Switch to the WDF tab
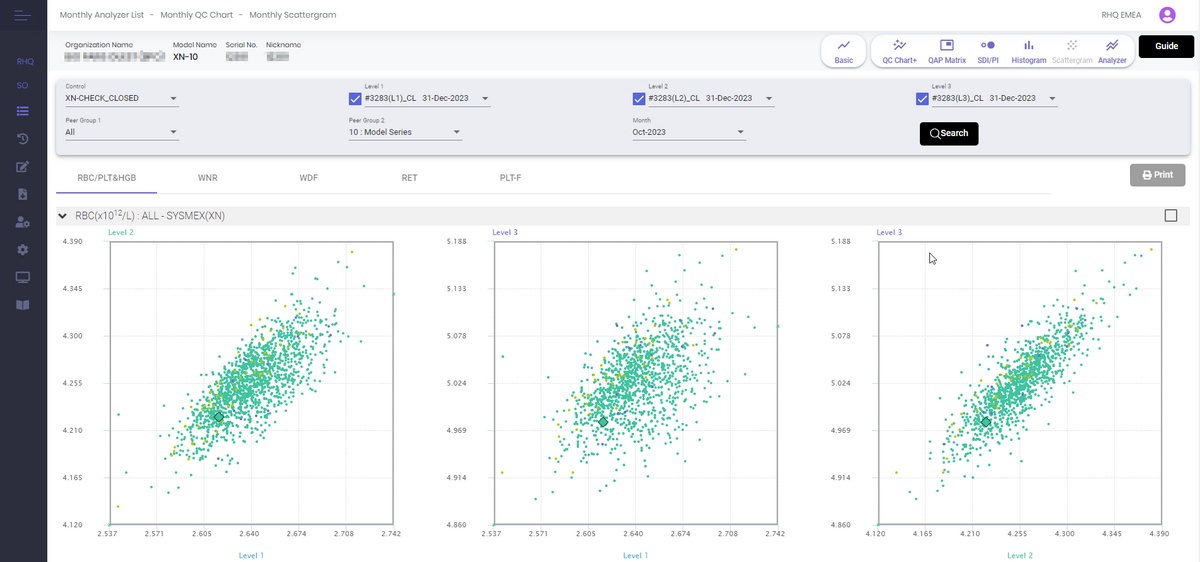This screenshot has height=562, width=1200. click(x=308, y=177)
